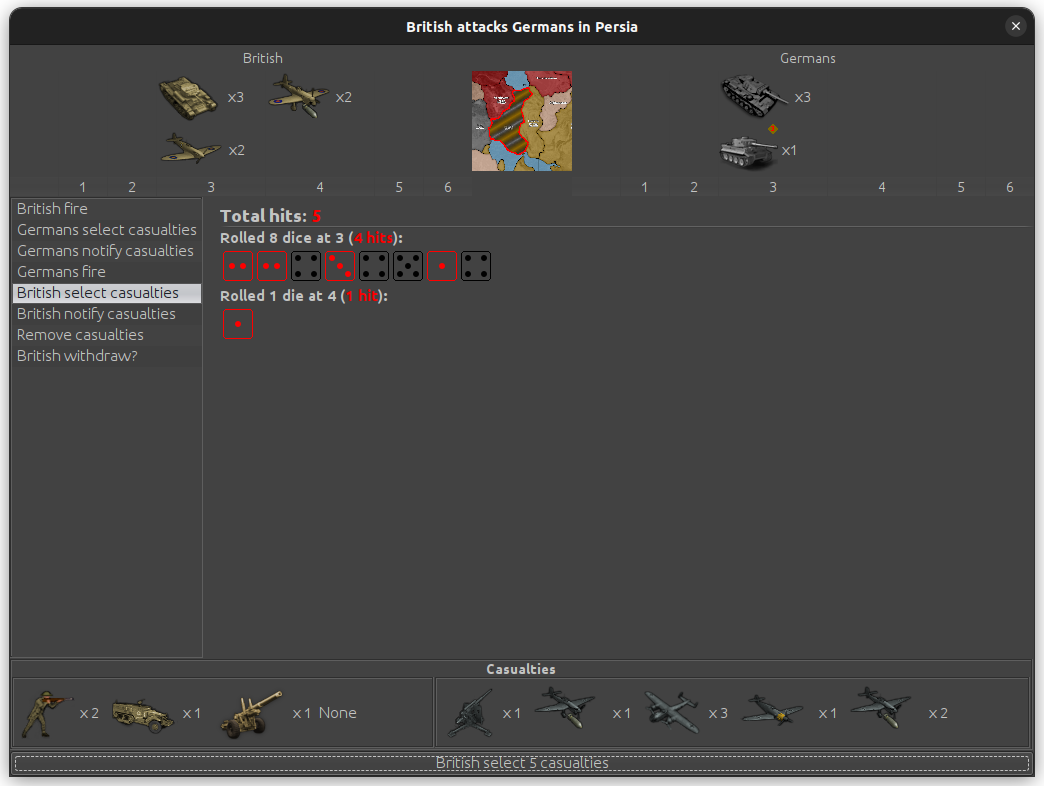Click the British Spitfire fighter icon x2
The image size is (1044, 786).
pyautogui.click(x=190, y=148)
